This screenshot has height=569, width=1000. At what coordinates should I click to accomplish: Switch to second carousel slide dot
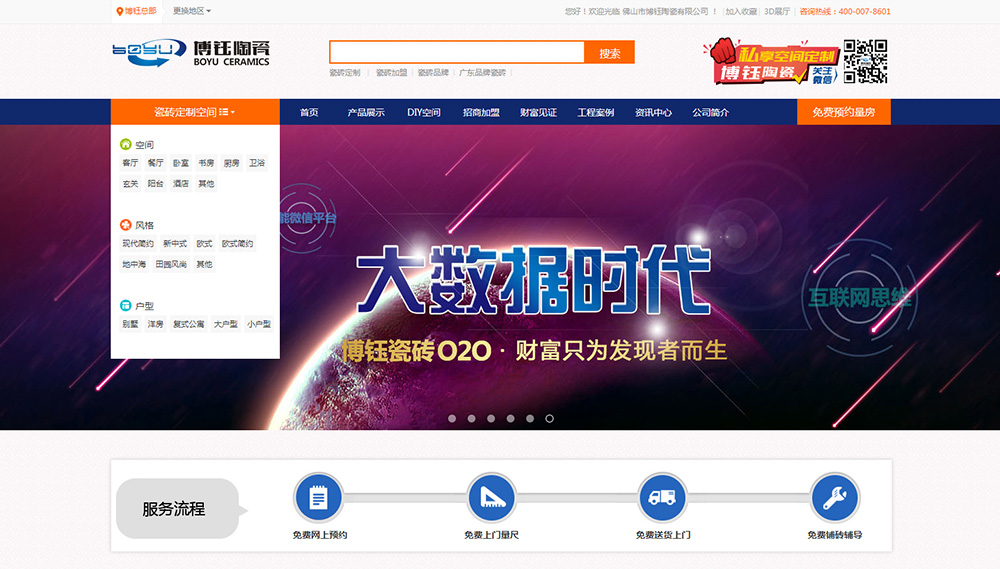(x=471, y=418)
